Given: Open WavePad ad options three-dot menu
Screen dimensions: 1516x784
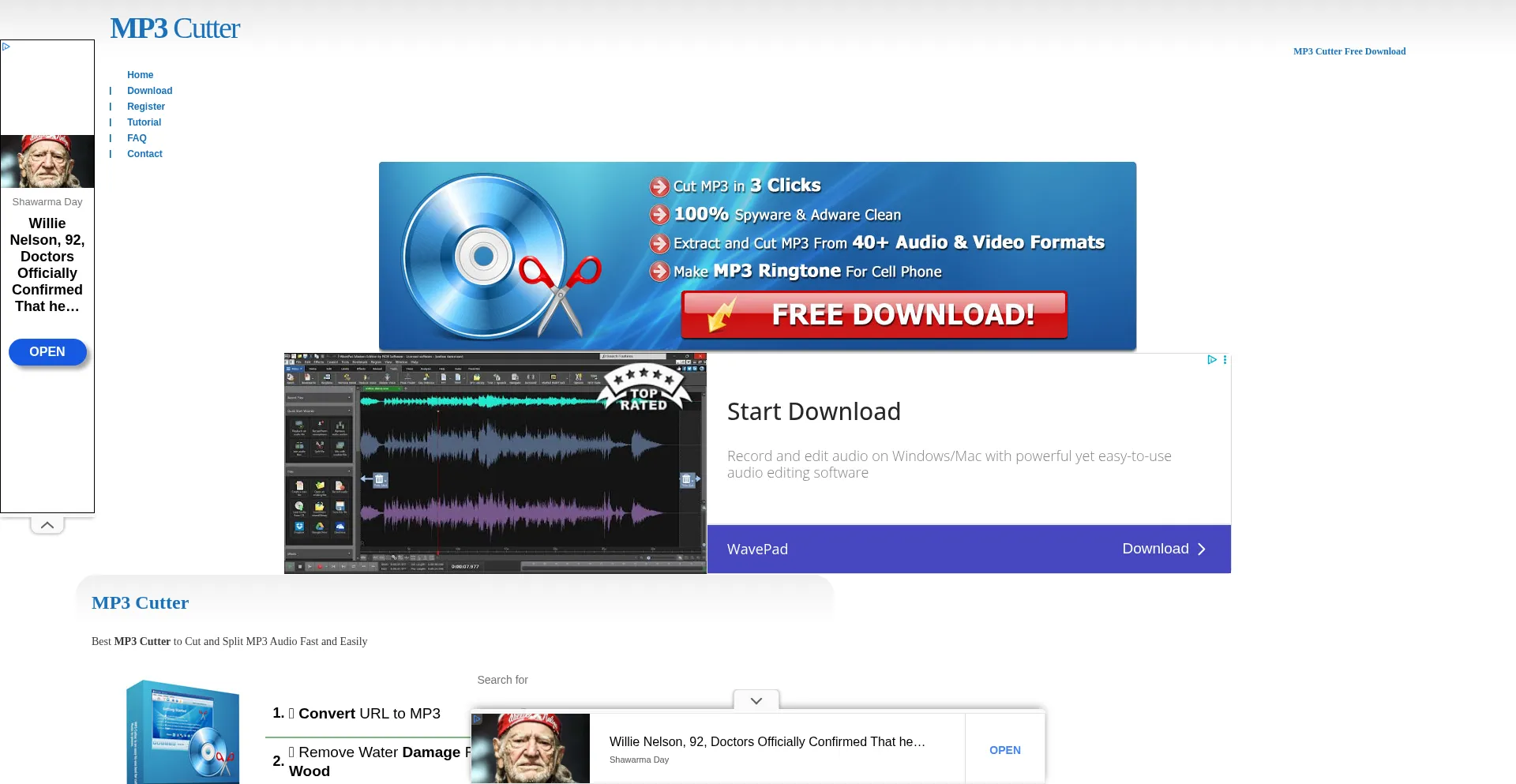Looking at the screenshot, I should point(1225,359).
